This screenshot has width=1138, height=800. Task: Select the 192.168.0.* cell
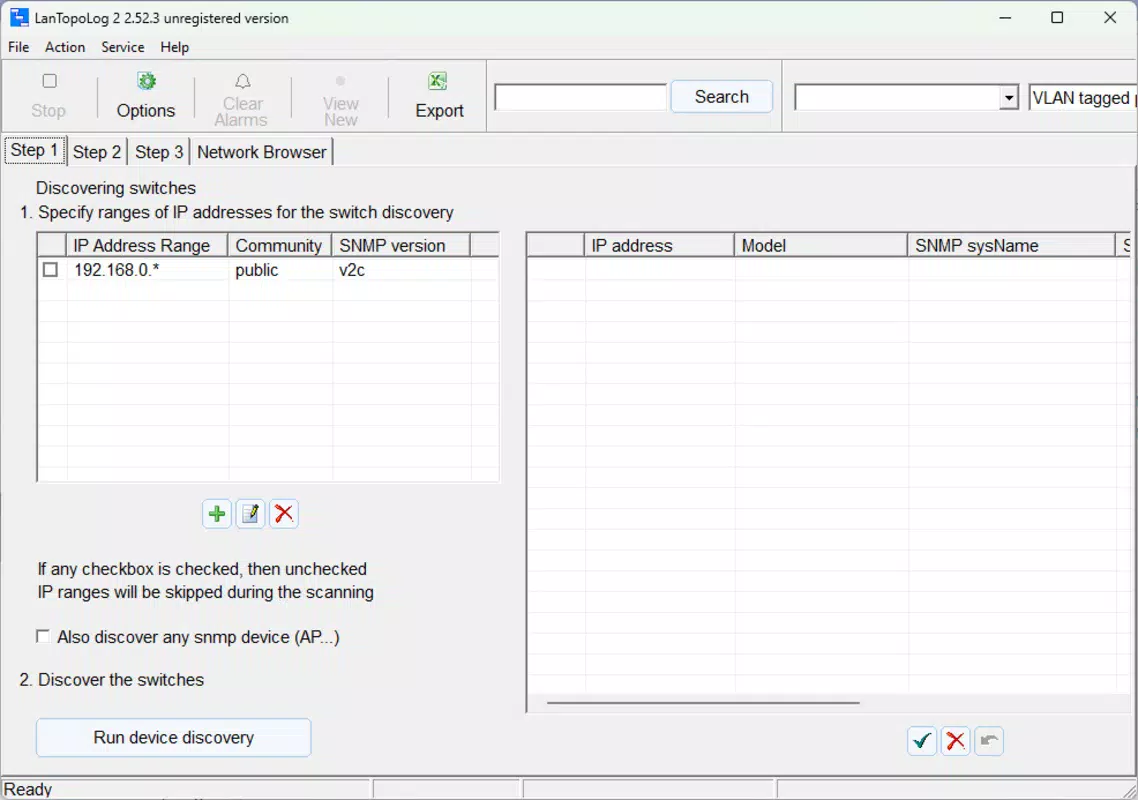pos(147,270)
